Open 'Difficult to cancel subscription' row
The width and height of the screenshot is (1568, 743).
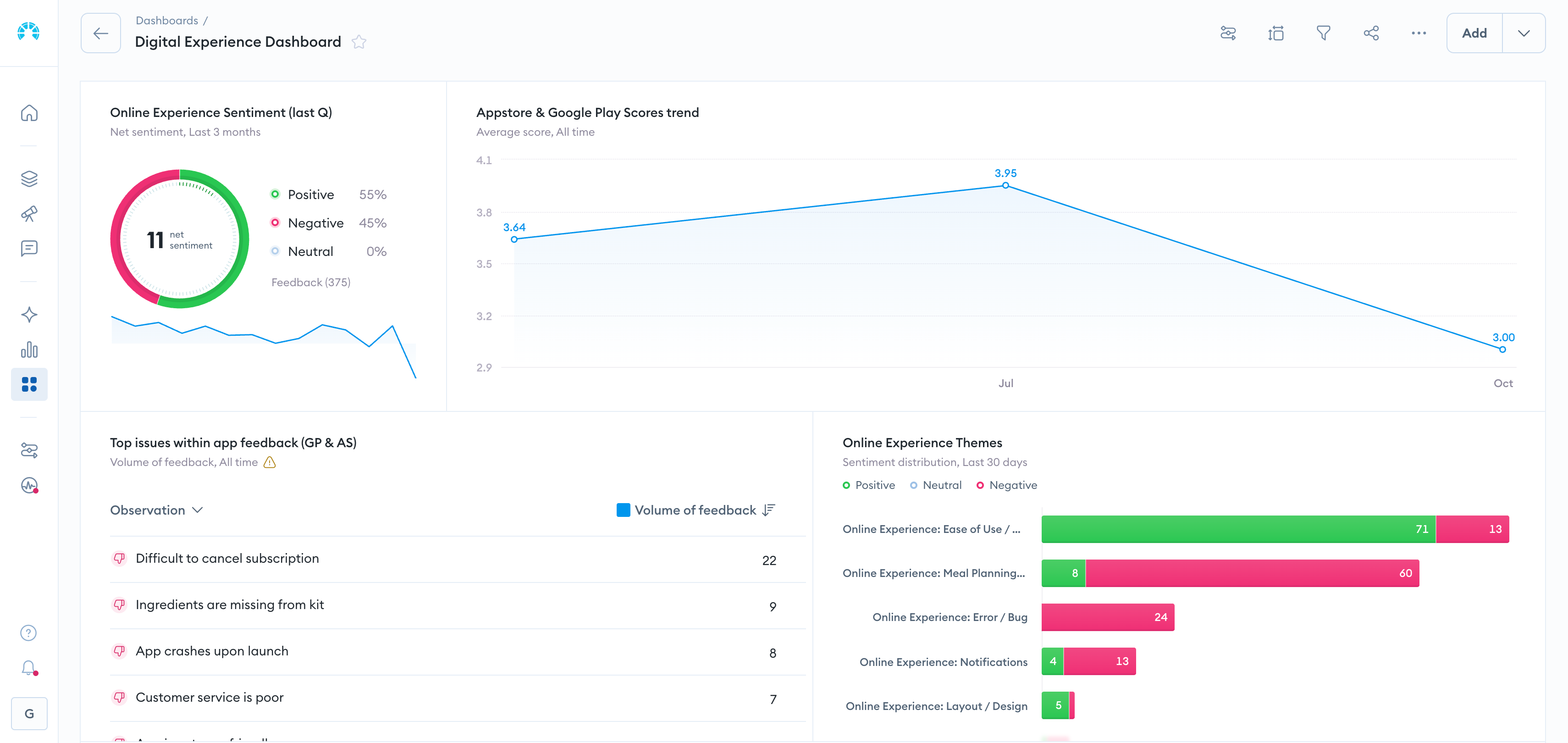coord(227,559)
